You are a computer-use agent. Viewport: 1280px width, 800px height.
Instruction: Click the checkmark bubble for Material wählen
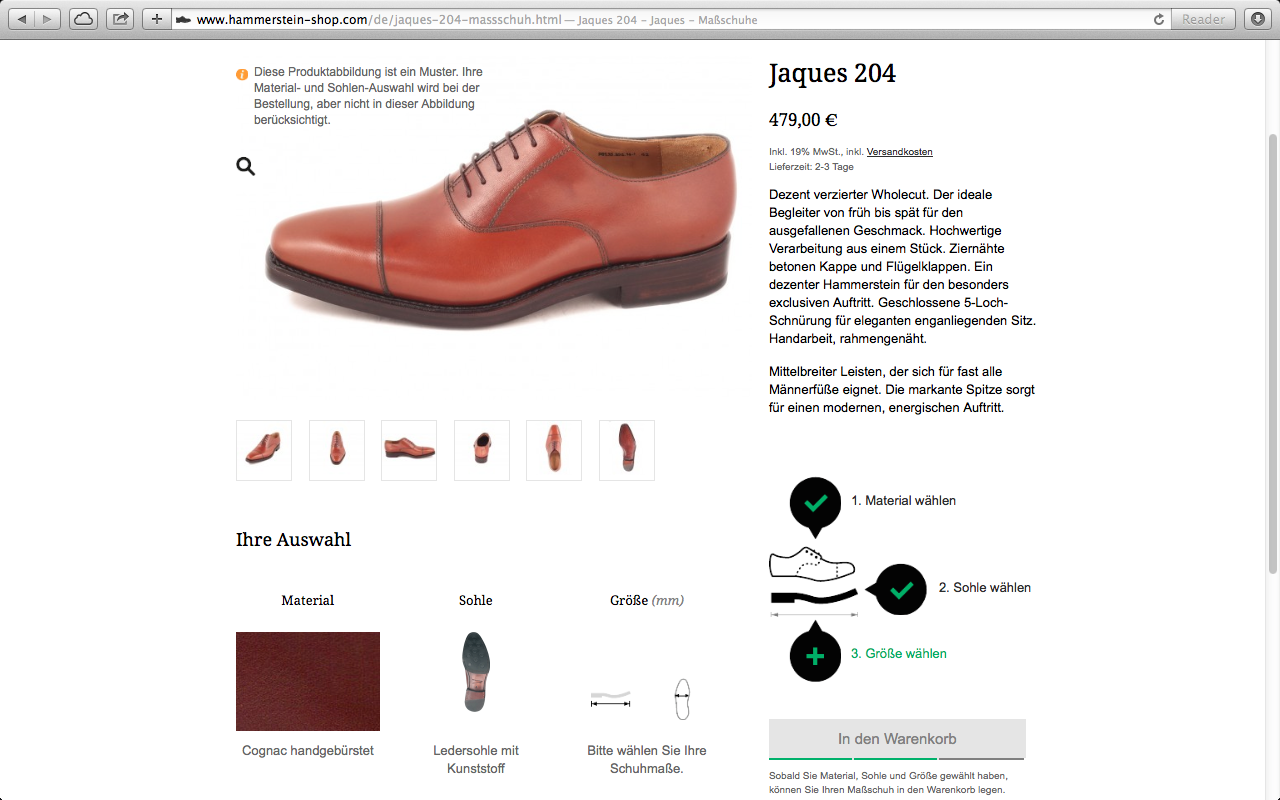pos(816,503)
